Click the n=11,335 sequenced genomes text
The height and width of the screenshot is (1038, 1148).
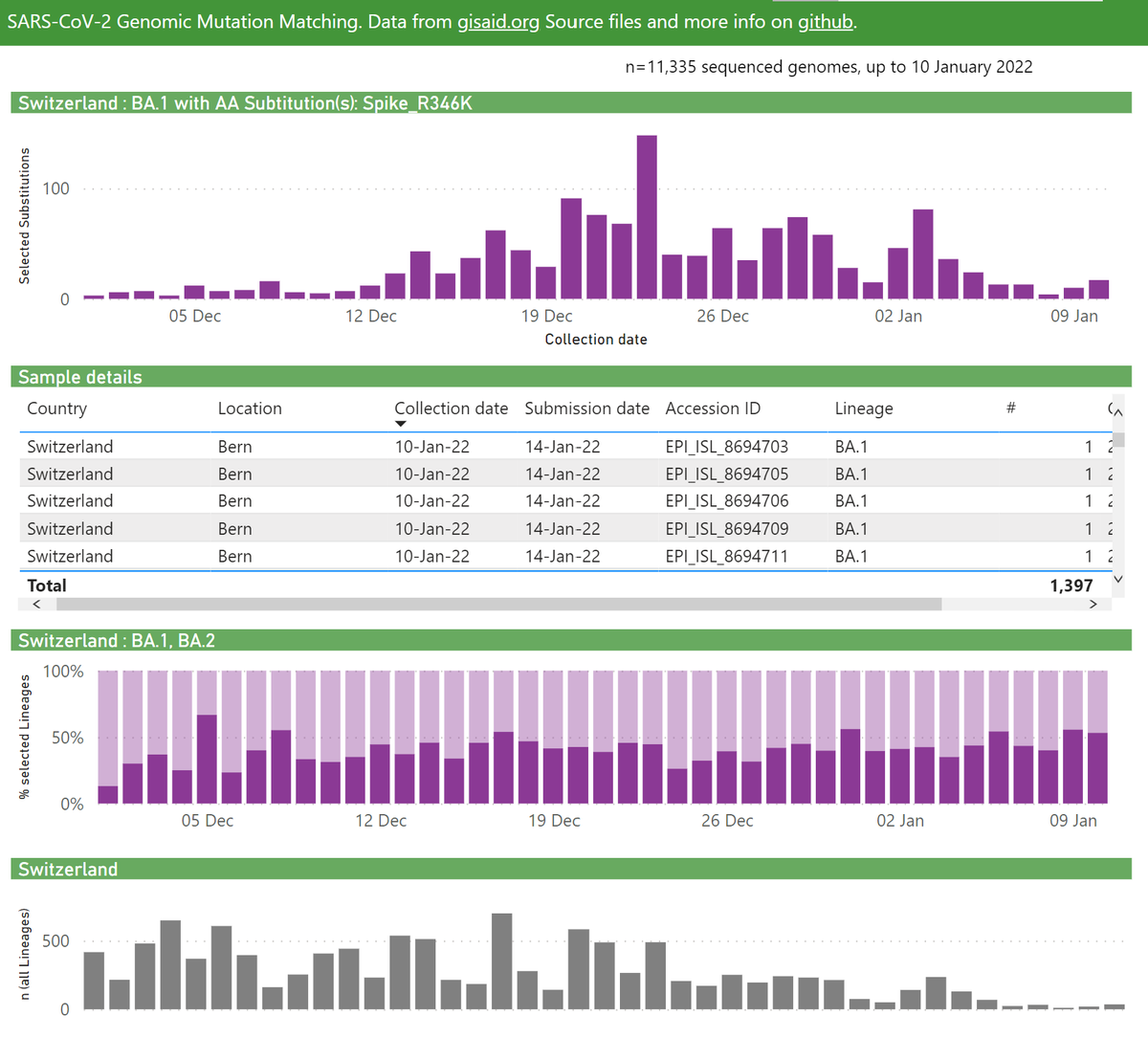[828, 67]
